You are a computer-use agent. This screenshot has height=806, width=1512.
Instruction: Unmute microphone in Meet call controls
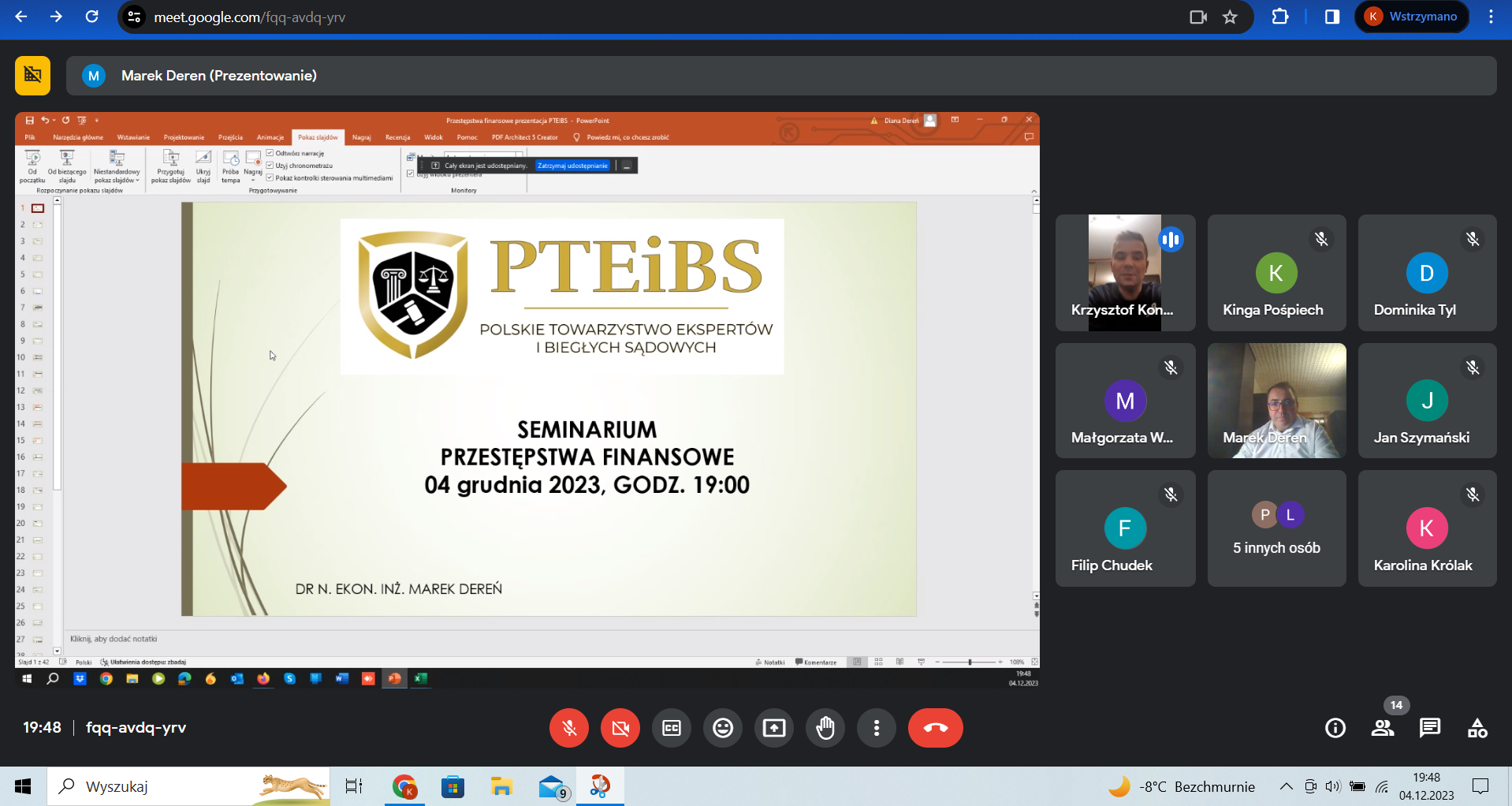569,728
